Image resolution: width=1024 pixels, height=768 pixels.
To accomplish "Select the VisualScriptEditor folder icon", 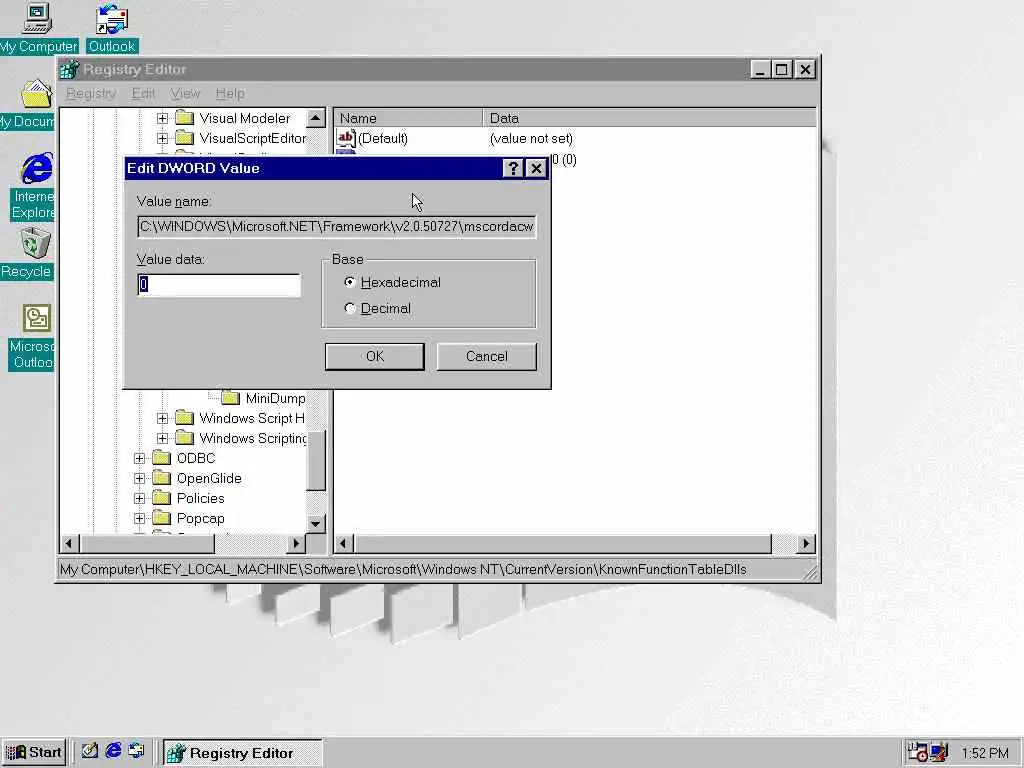I will coord(185,138).
